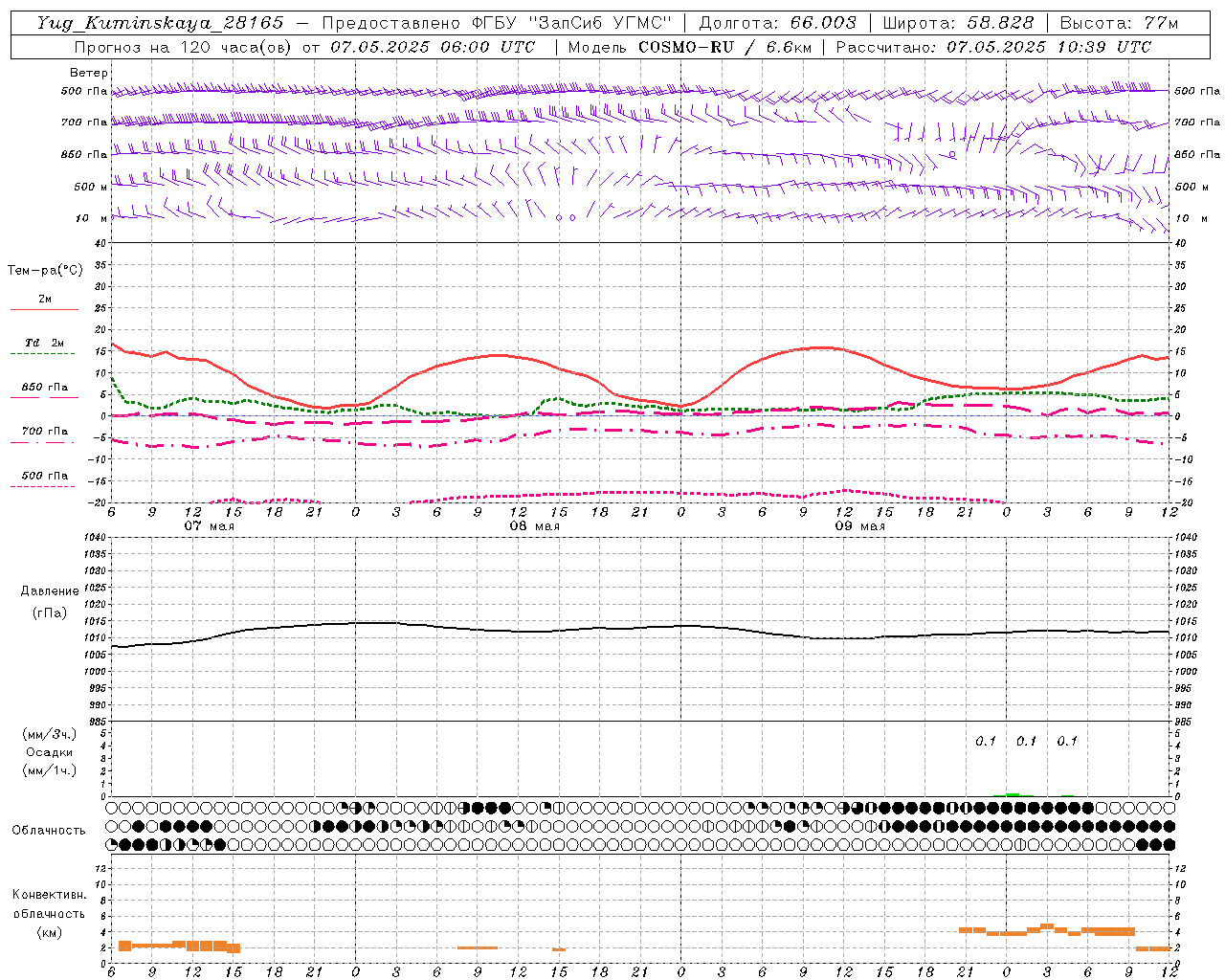
Task: Click the '850 гПа' temperature legend entry
Action: [44, 388]
